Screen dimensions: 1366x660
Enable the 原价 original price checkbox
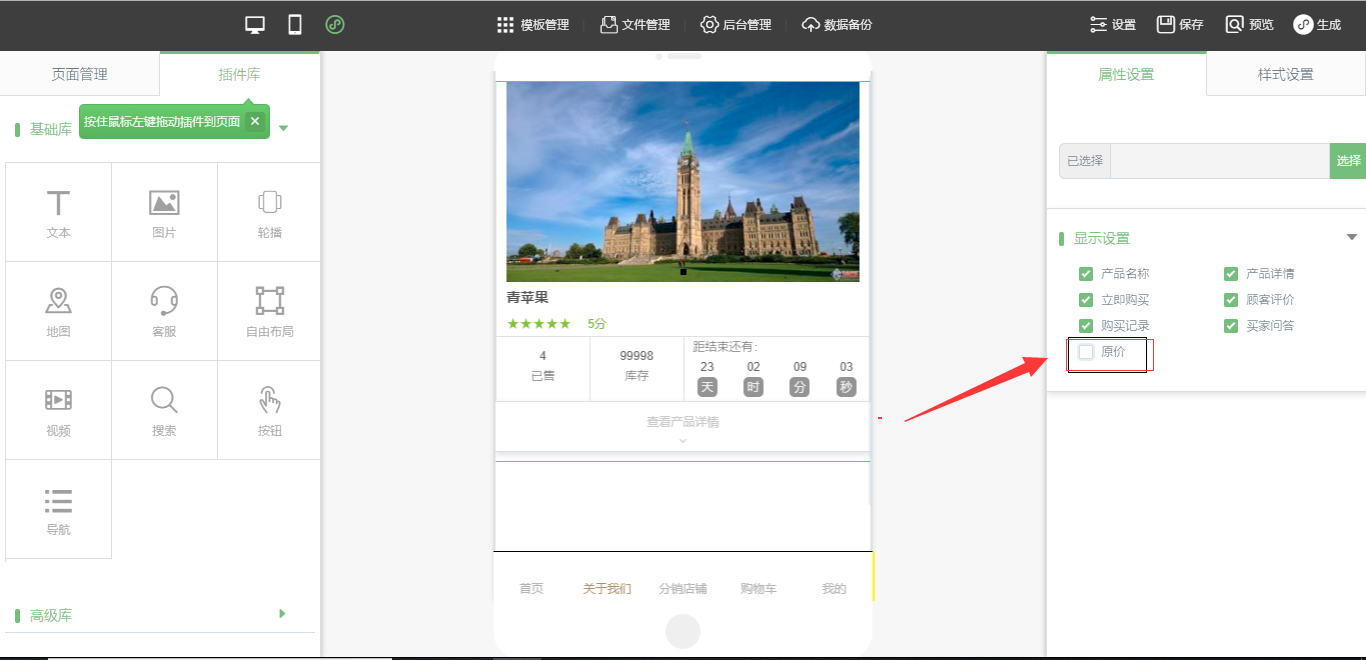pyautogui.click(x=1086, y=352)
